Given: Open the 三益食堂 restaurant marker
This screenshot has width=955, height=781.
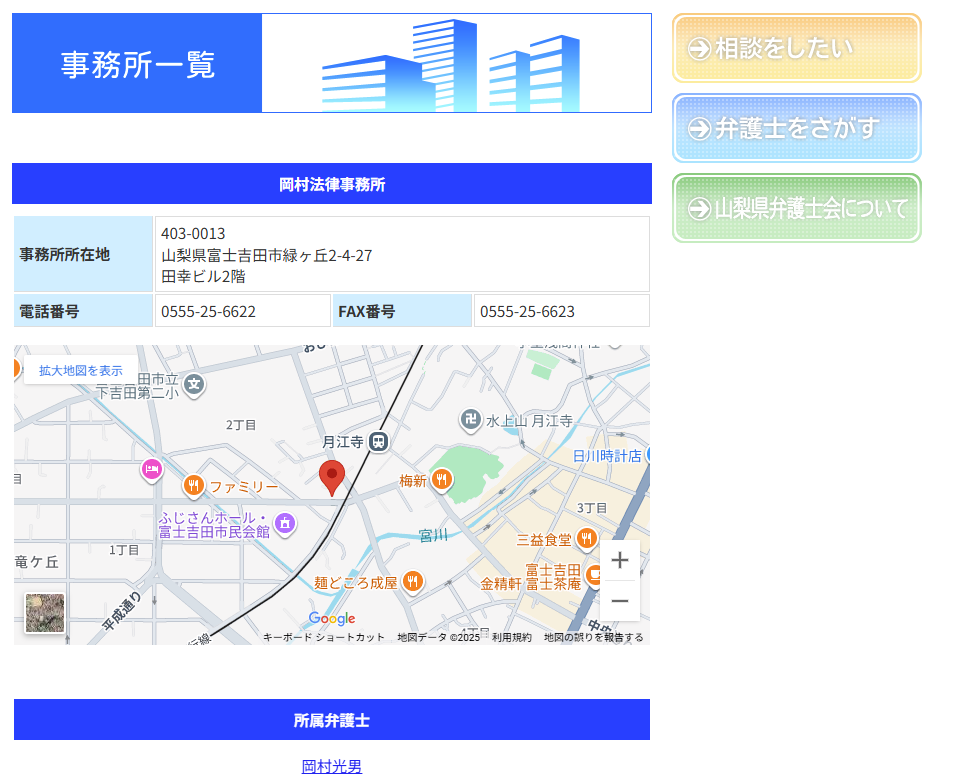Looking at the screenshot, I should point(587,539).
